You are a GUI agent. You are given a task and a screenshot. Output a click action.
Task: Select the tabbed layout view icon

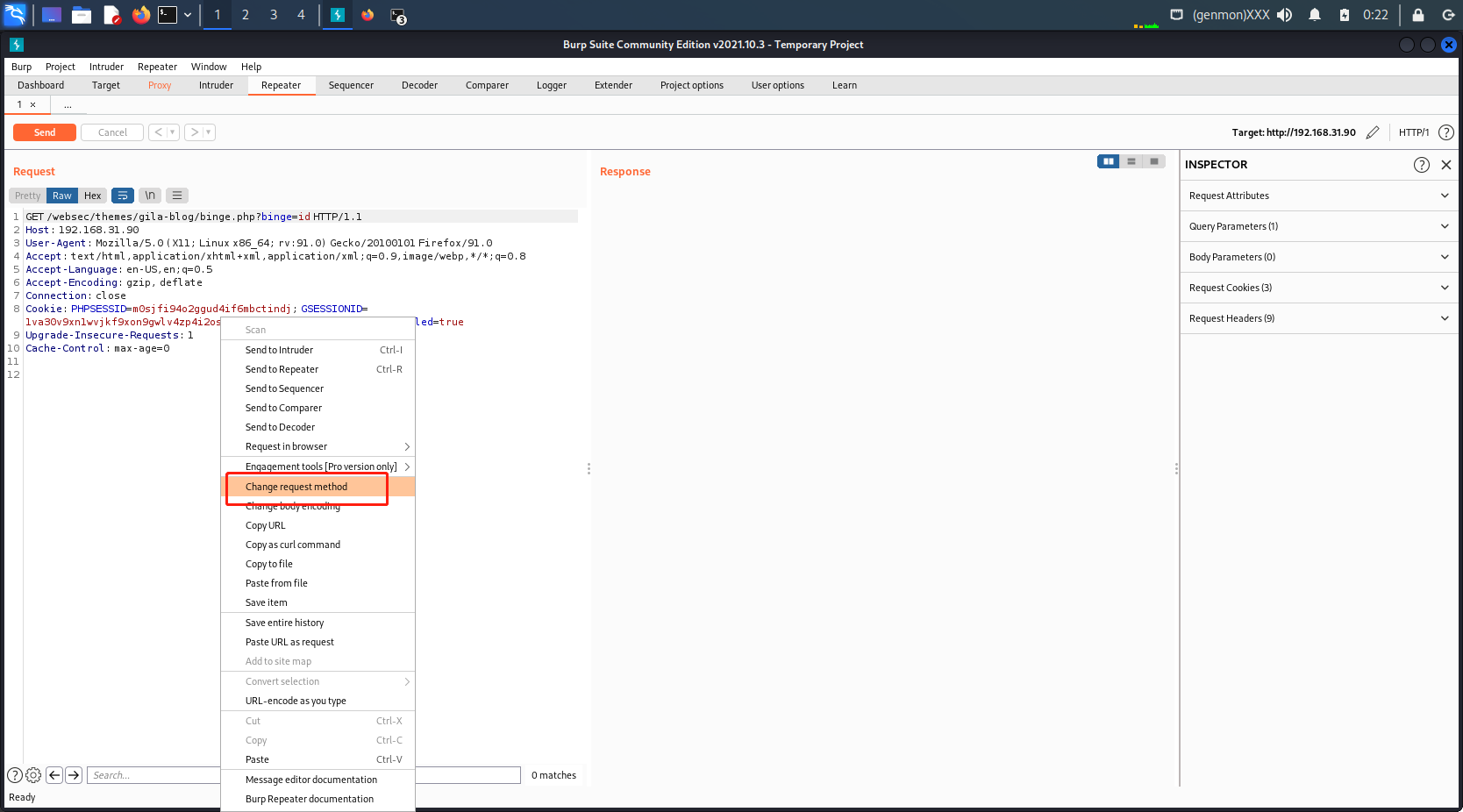1154,161
